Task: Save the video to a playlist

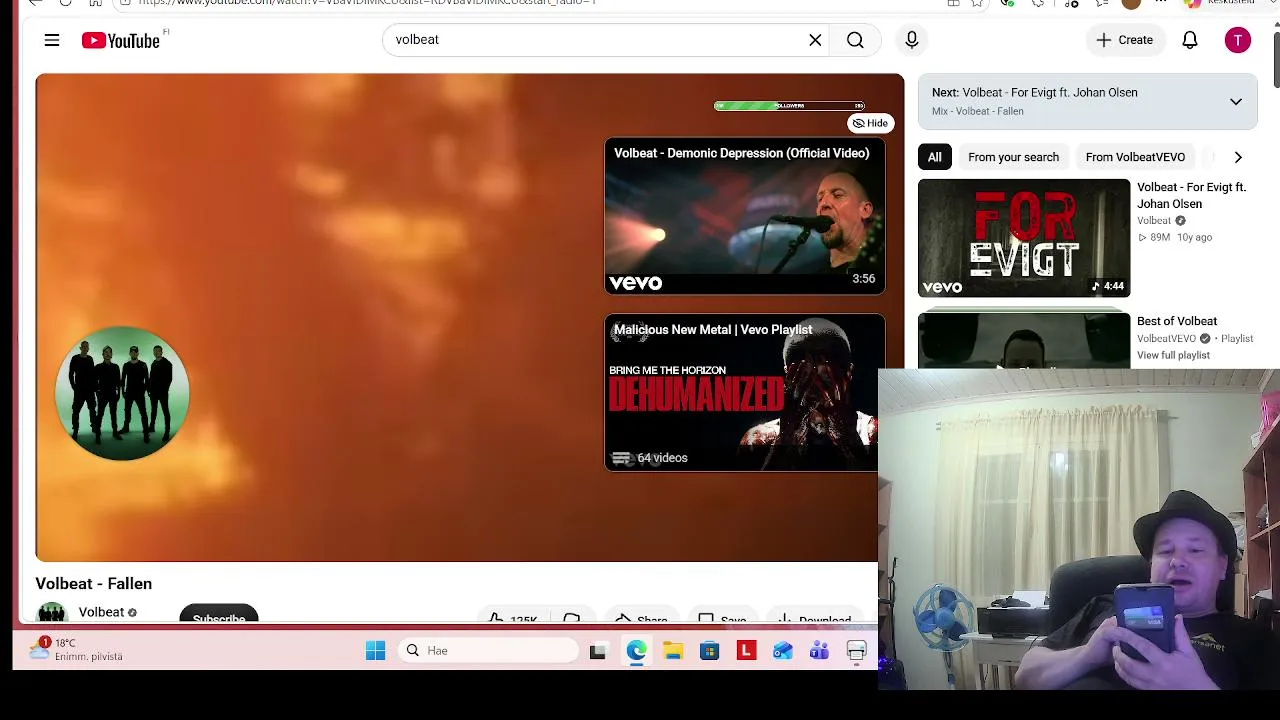Action: click(x=722, y=617)
